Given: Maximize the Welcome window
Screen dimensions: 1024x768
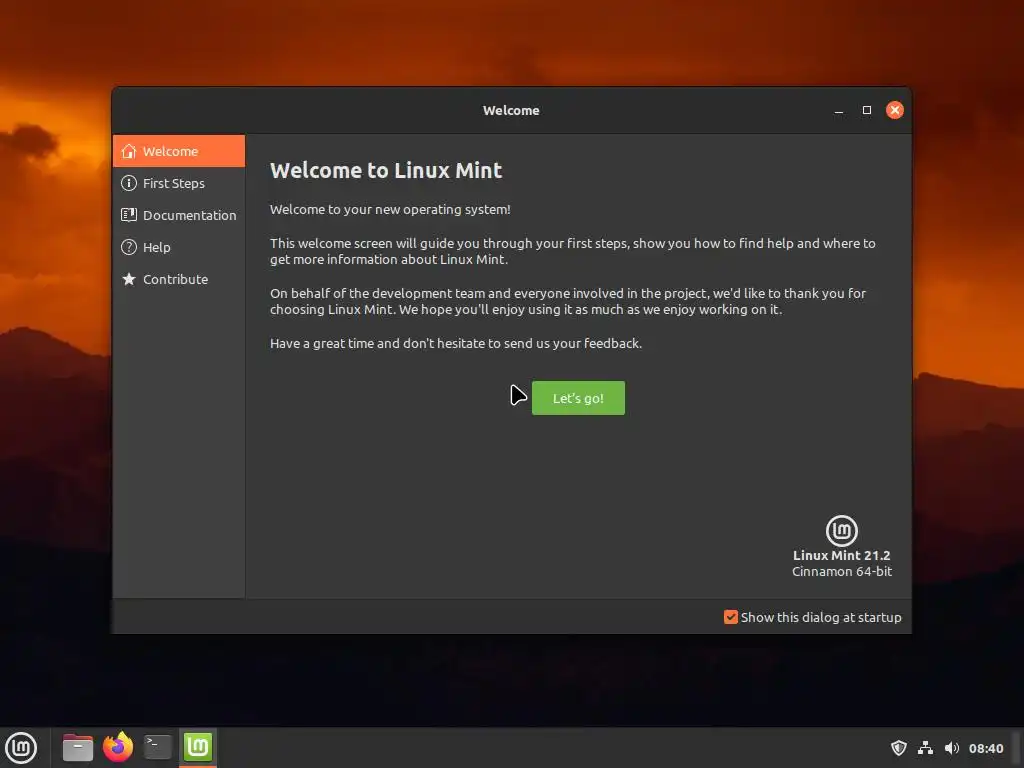Looking at the screenshot, I should (867, 110).
